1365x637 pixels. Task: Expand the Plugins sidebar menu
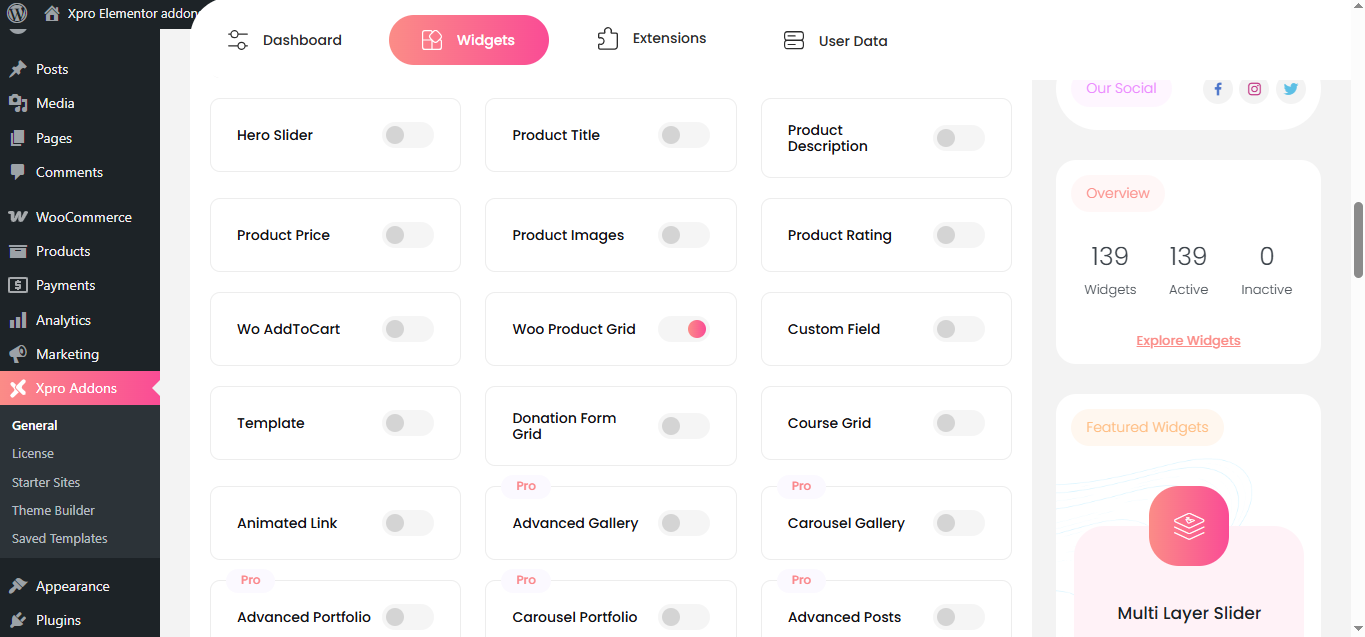pos(58,620)
